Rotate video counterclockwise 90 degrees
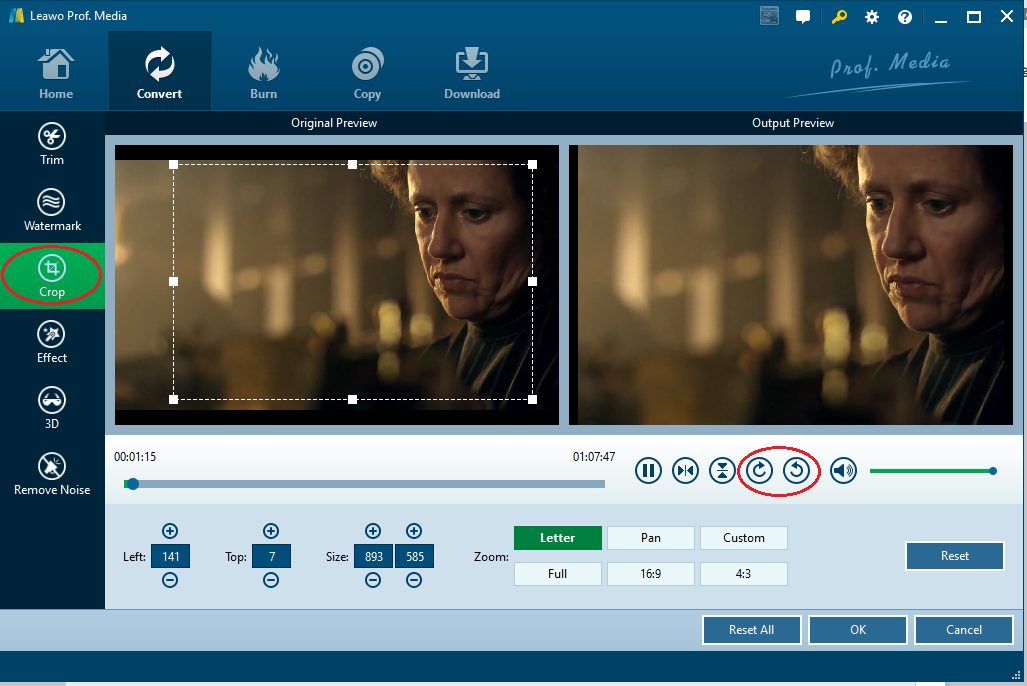1027x686 pixels. [796, 470]
